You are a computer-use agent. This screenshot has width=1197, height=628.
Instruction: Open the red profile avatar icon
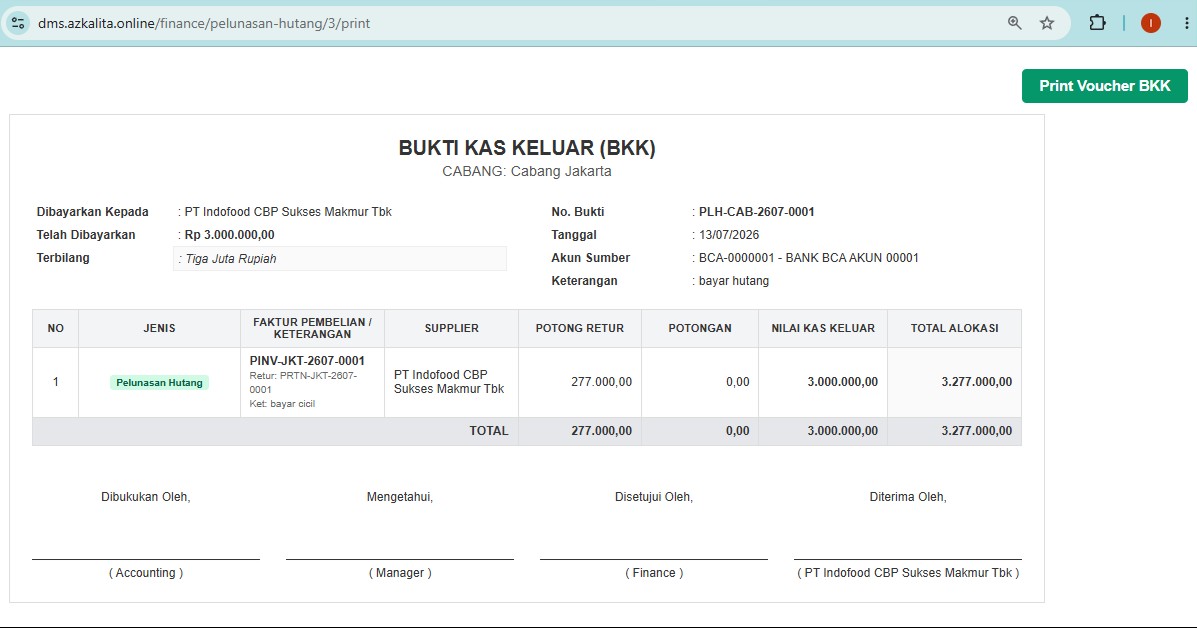click(1150, 23)
